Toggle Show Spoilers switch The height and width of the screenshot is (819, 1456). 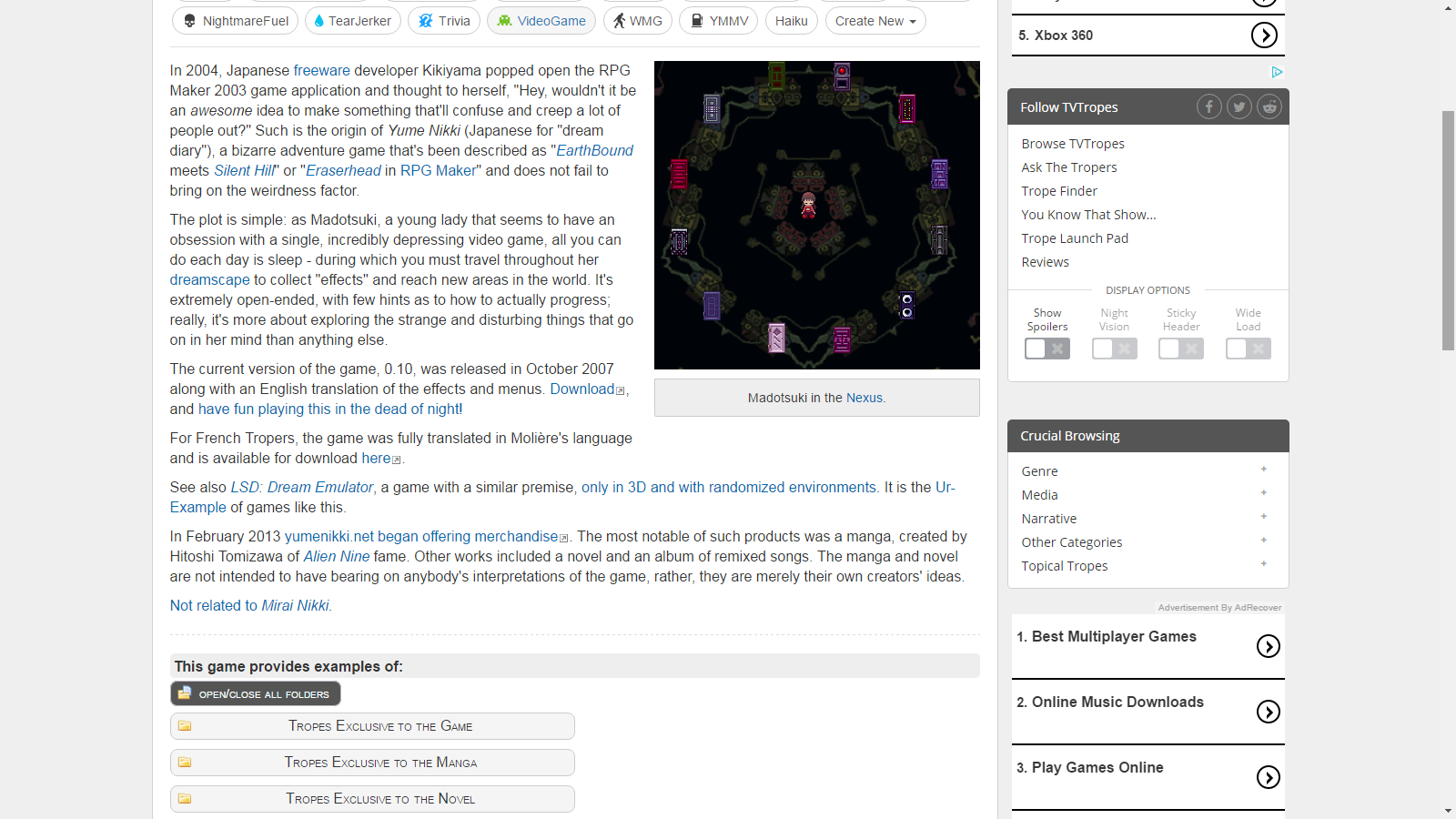pos(1047,349)
